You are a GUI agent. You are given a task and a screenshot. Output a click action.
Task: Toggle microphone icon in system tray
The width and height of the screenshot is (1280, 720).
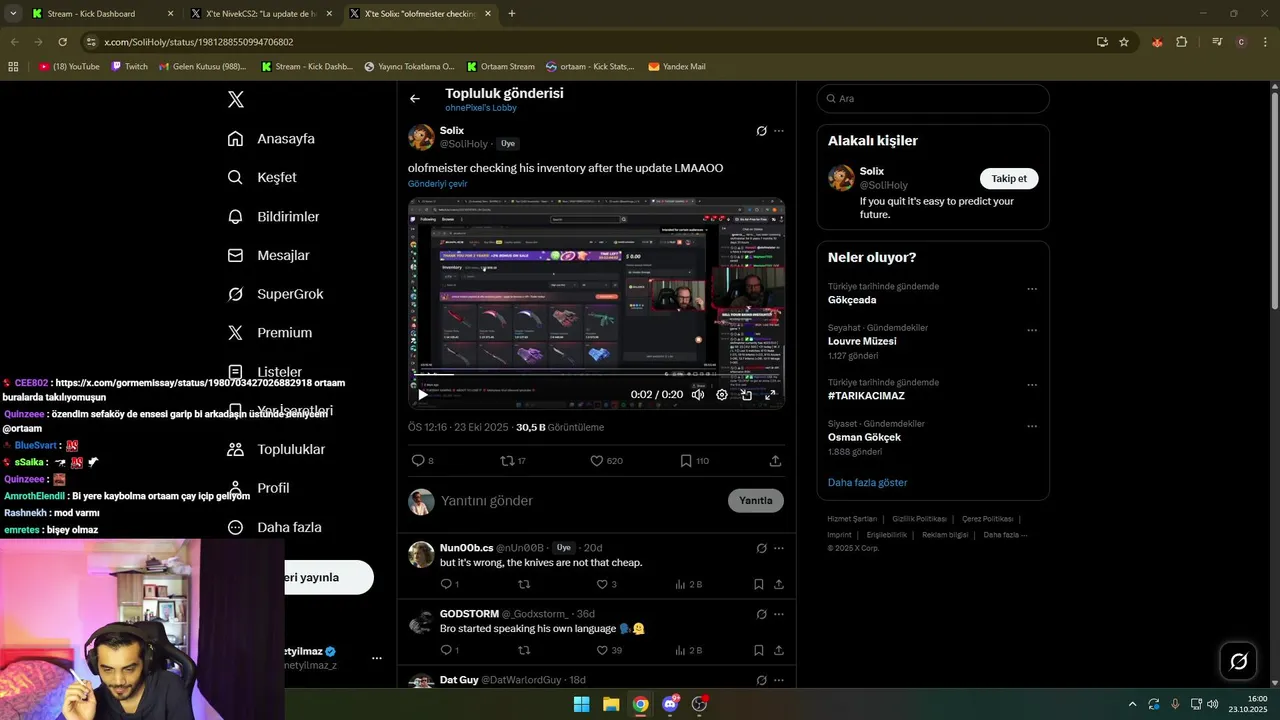click(1175, 704)
